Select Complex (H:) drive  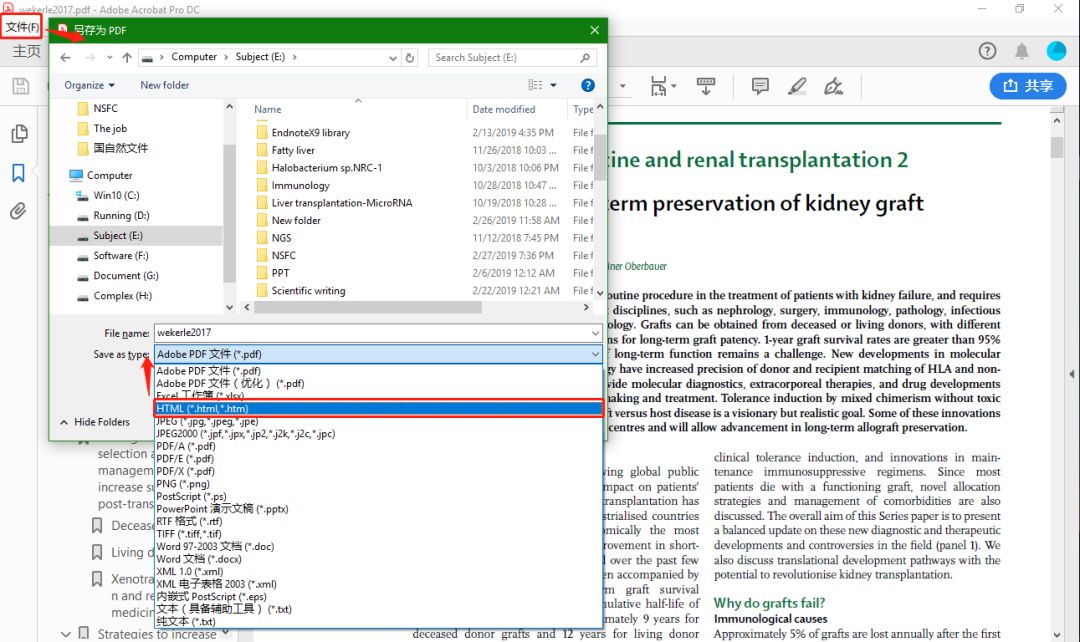coord(123,296)
